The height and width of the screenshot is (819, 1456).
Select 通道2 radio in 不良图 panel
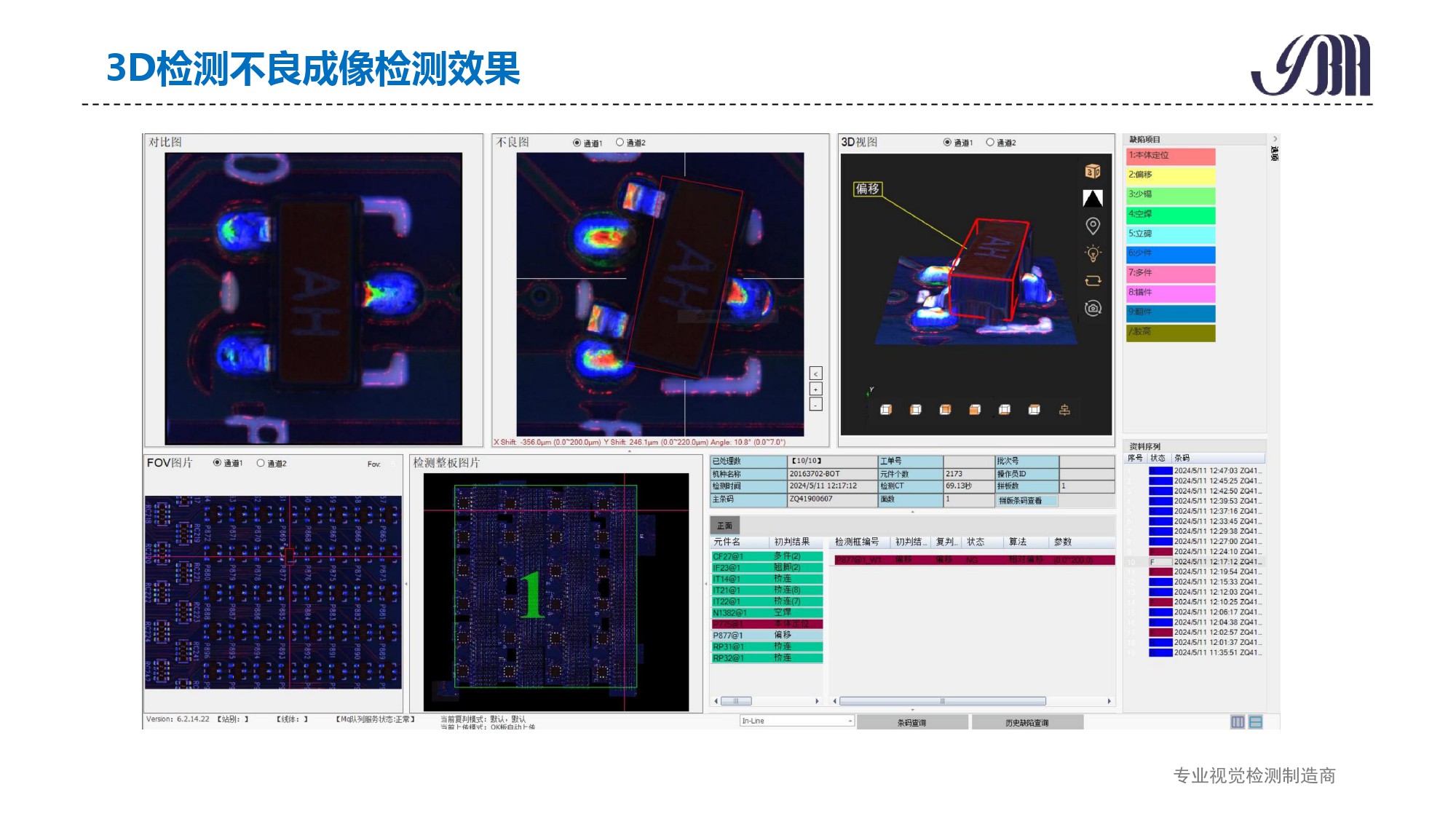click(620, 143)
